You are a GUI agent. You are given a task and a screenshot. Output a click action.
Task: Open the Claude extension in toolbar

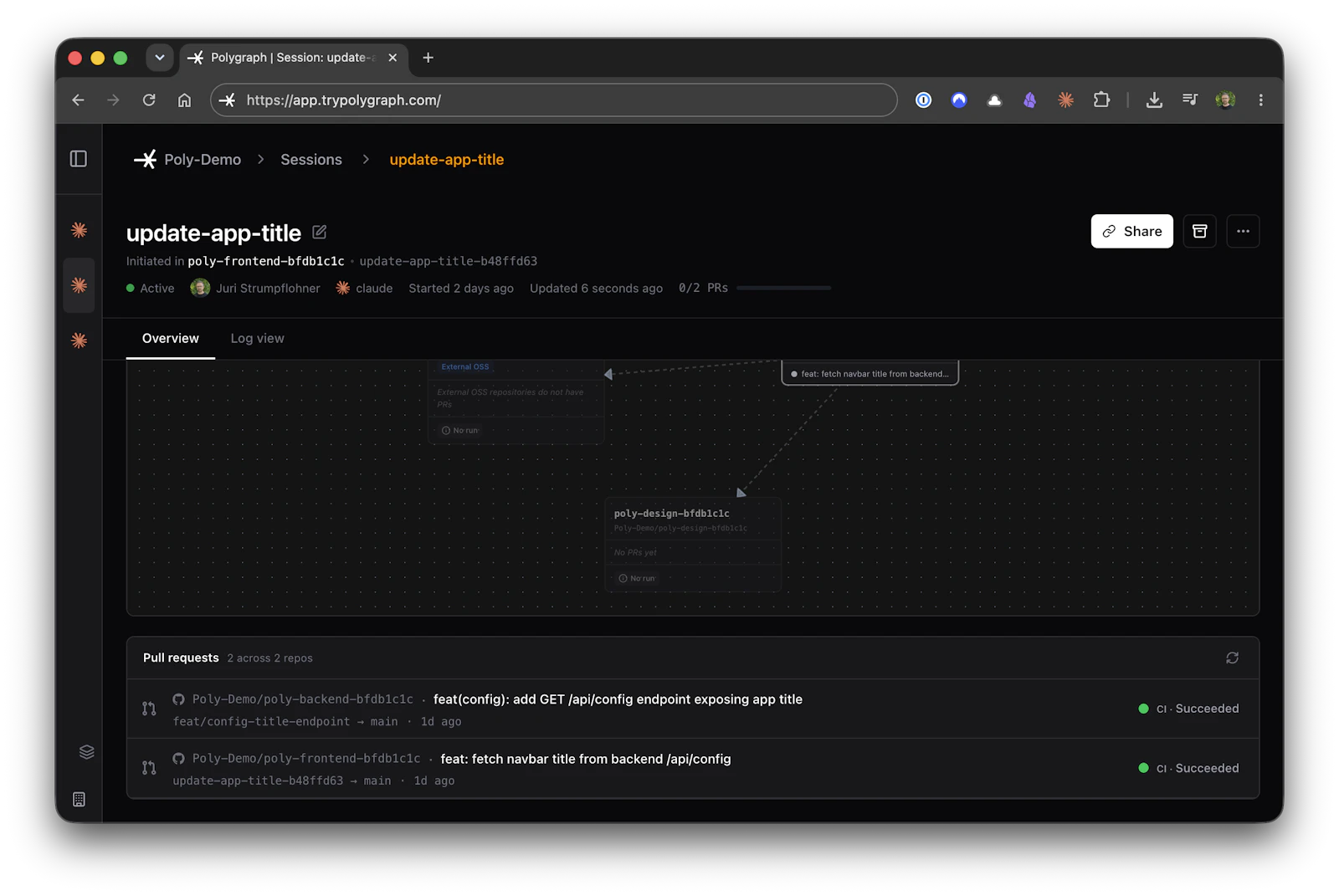tap(1065, 100)
